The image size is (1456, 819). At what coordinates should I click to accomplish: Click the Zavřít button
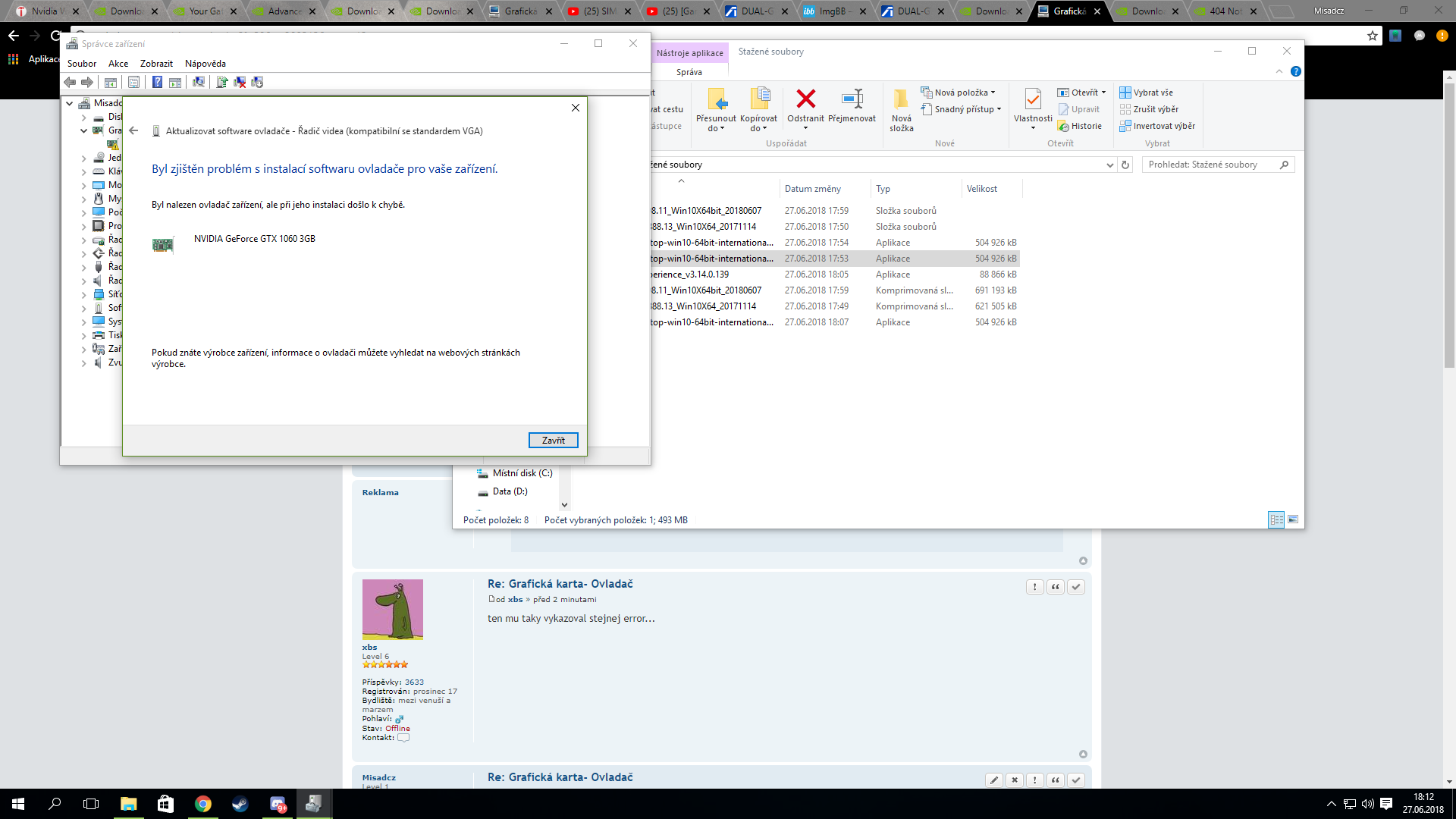pos(554,440)
